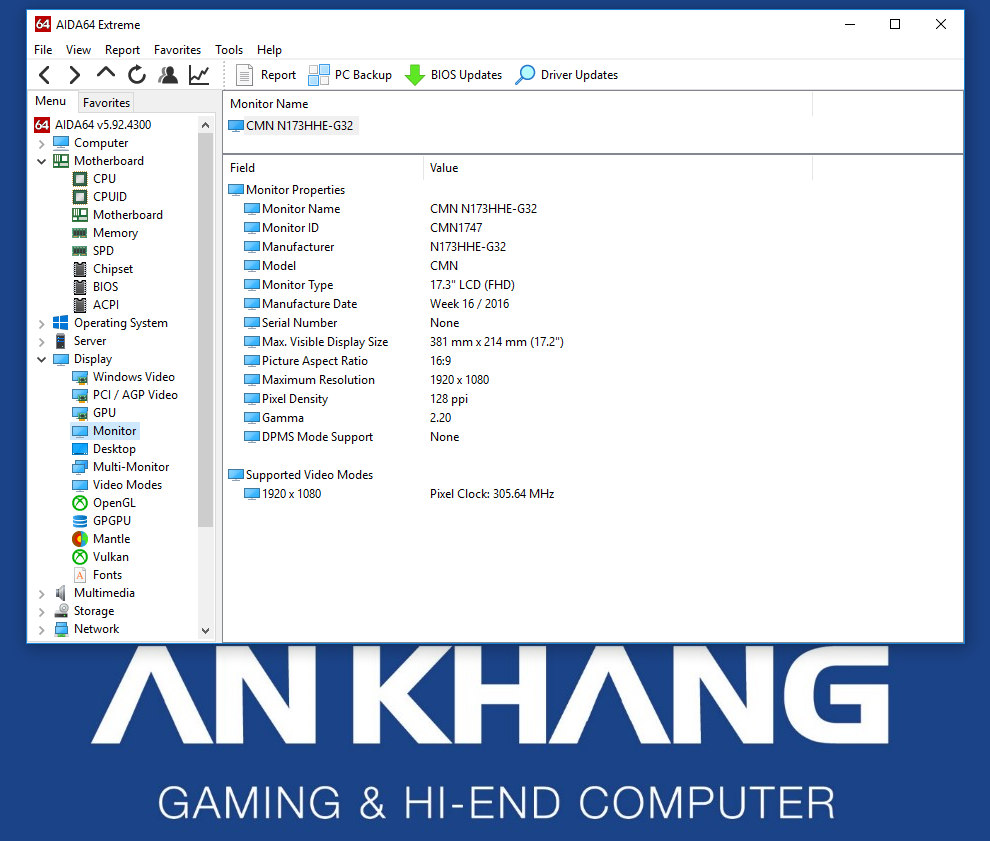Click the sidebar scrollbar down arrow
This screenshot has width=990, height=841.
[x=205, y=630]
